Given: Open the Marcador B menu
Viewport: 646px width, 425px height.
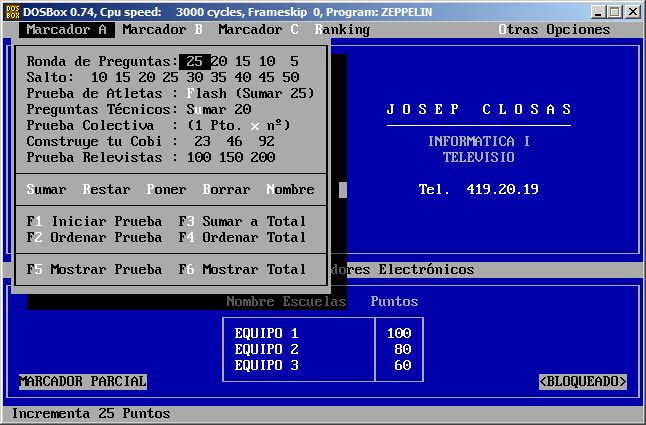Looking at the screenshot, I should coord(162,29).
